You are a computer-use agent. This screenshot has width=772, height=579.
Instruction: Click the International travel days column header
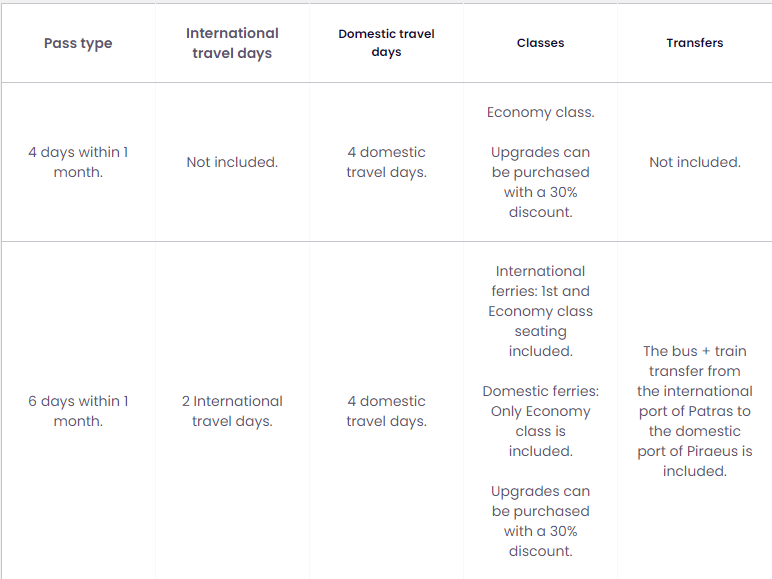click(x=232, y=43)
